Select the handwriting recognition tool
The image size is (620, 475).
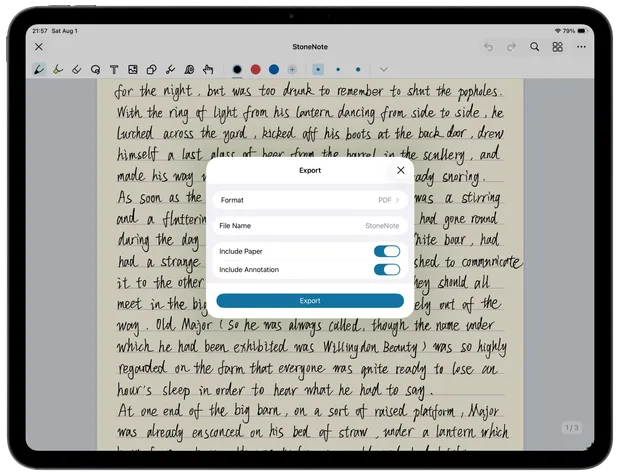click(x=189, y=70)
